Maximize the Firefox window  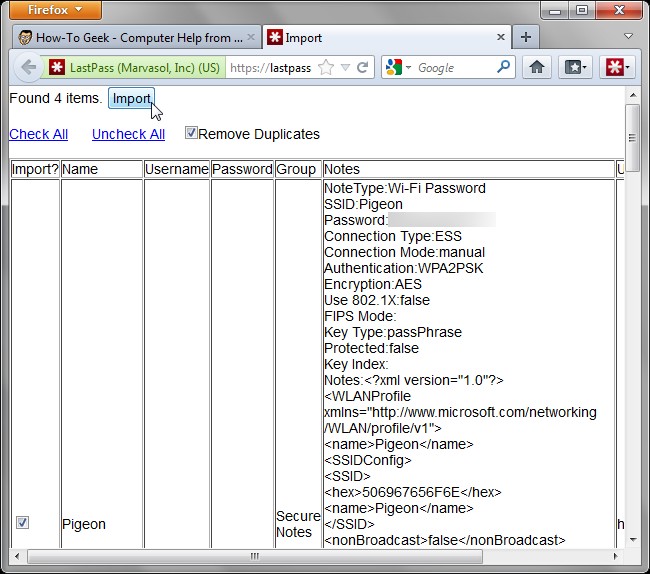tap(581, 10)
